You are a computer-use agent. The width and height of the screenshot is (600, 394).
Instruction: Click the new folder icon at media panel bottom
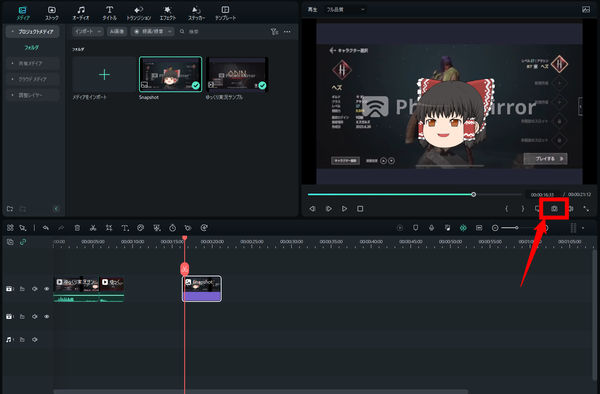pos(10,209)
